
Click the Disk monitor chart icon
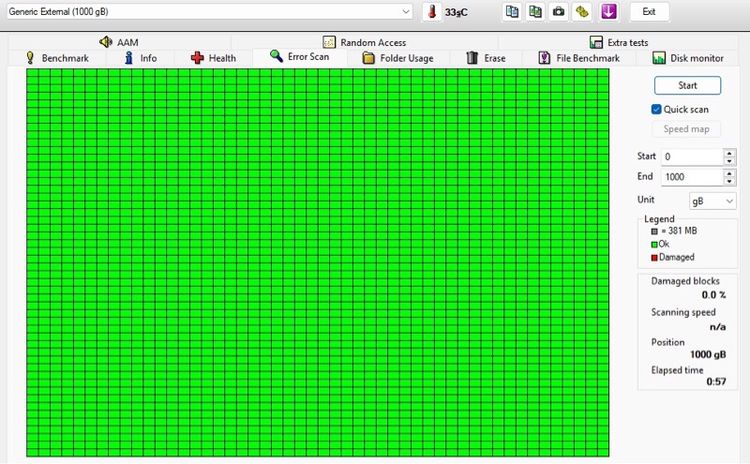point(659,58)
